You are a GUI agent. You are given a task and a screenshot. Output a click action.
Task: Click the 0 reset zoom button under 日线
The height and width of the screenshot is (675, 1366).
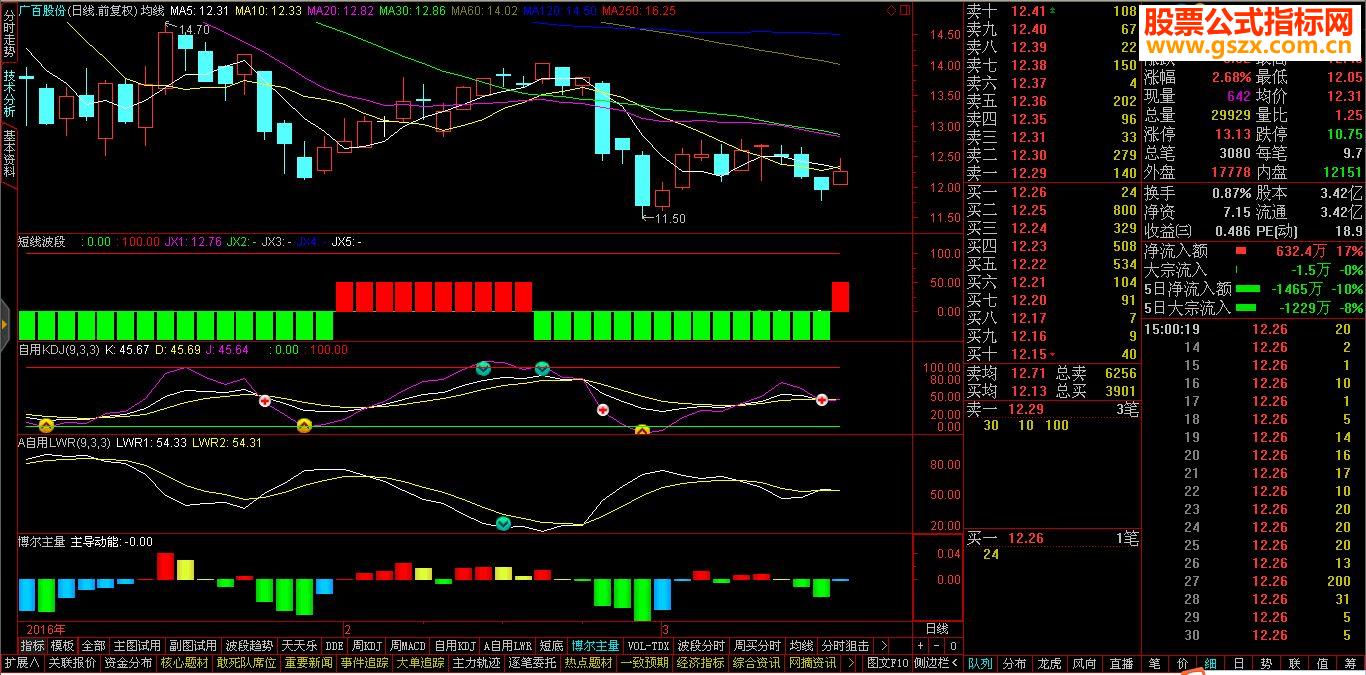point(953,646)
